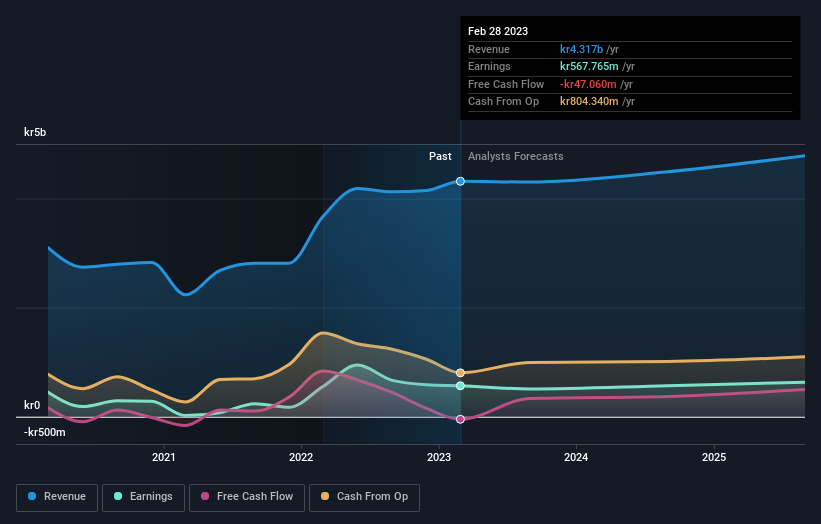The height and width of the screenshot is (524, 821).
Task: Click the Analysts Forecasts label
Action: tap(516, 157)
